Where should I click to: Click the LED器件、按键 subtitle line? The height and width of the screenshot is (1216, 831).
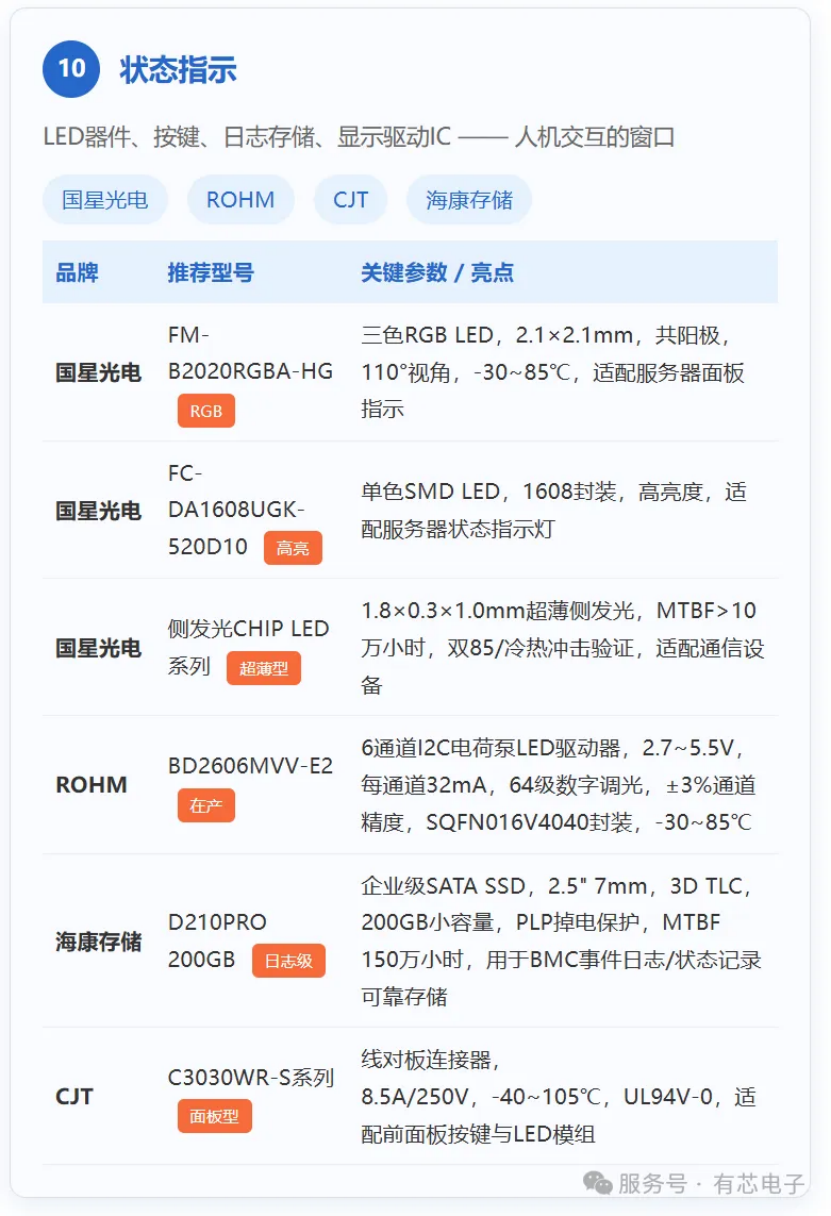tap(359, 137)
